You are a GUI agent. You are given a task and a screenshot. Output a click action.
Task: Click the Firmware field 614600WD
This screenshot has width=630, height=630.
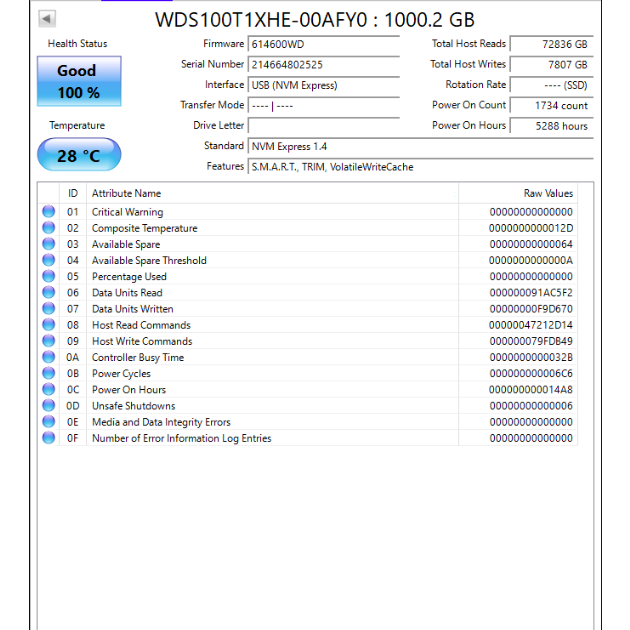(324, 44)
